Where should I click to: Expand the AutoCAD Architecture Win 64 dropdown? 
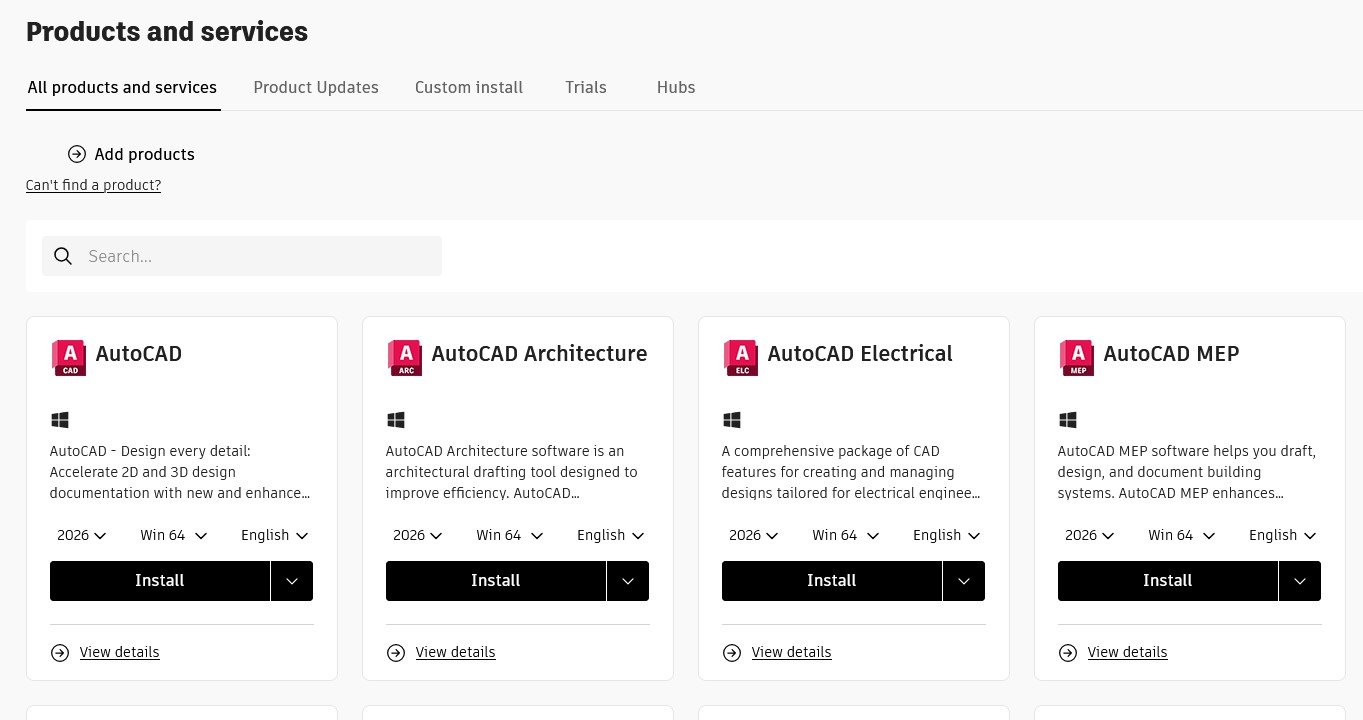[510, 536]
